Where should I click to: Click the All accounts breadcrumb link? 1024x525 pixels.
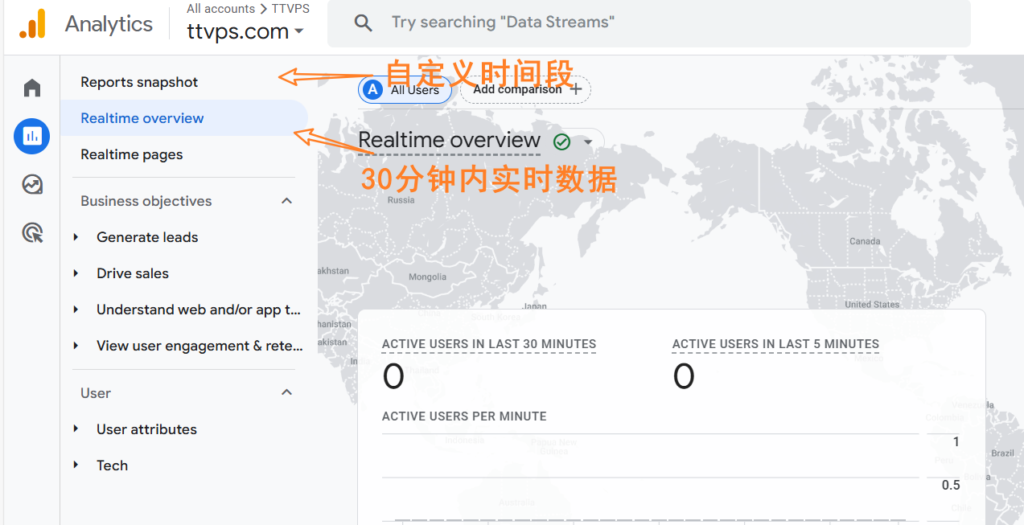[221, 9]
